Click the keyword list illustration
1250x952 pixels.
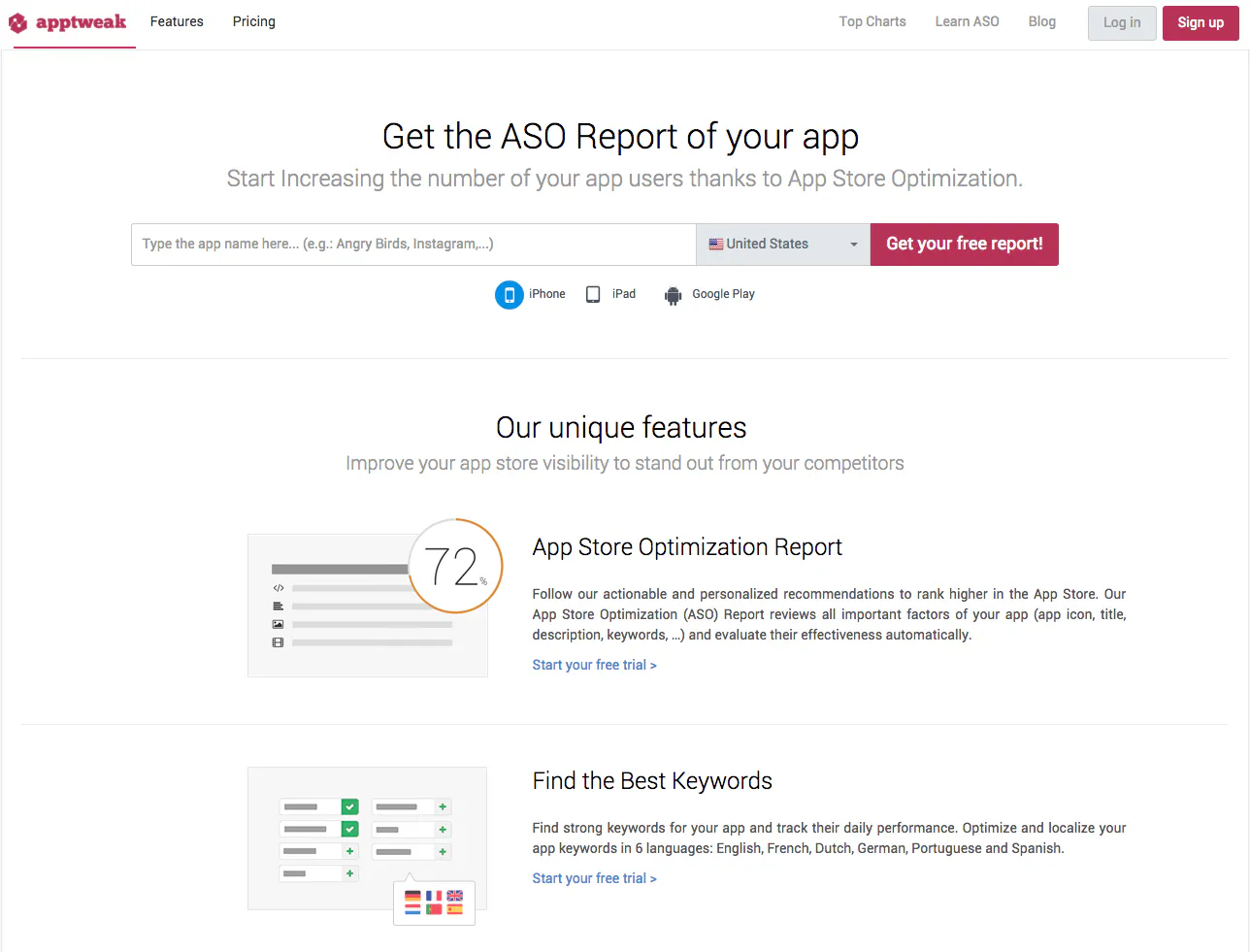tap(367, 838)
